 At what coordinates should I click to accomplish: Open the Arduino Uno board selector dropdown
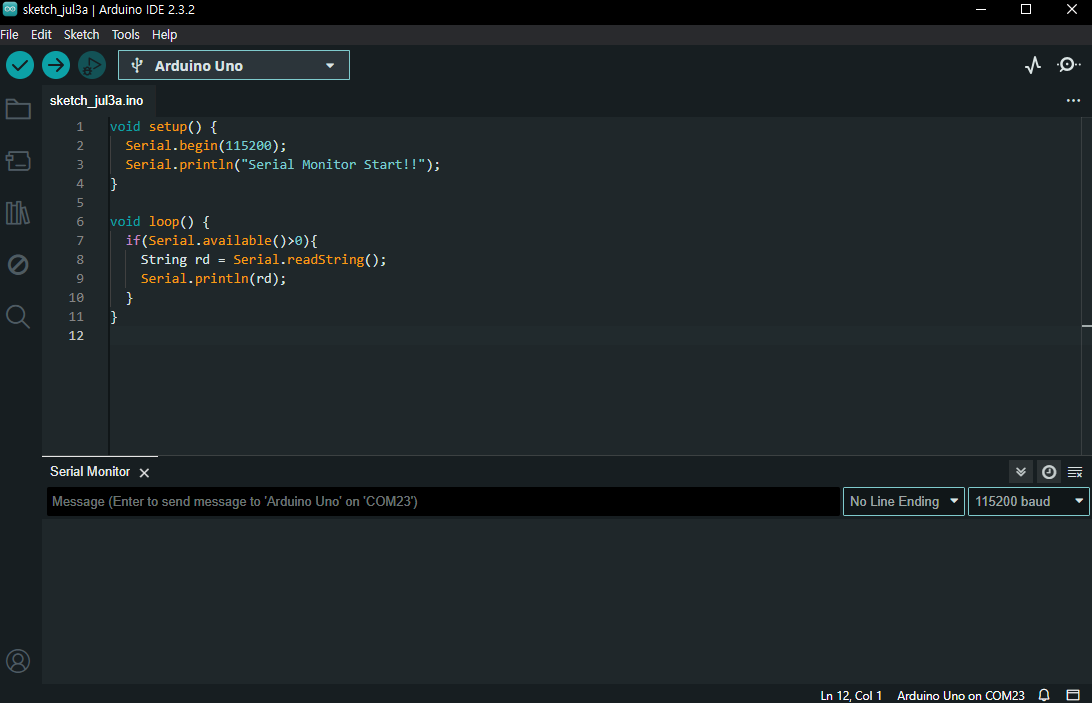tap(234, 65)
